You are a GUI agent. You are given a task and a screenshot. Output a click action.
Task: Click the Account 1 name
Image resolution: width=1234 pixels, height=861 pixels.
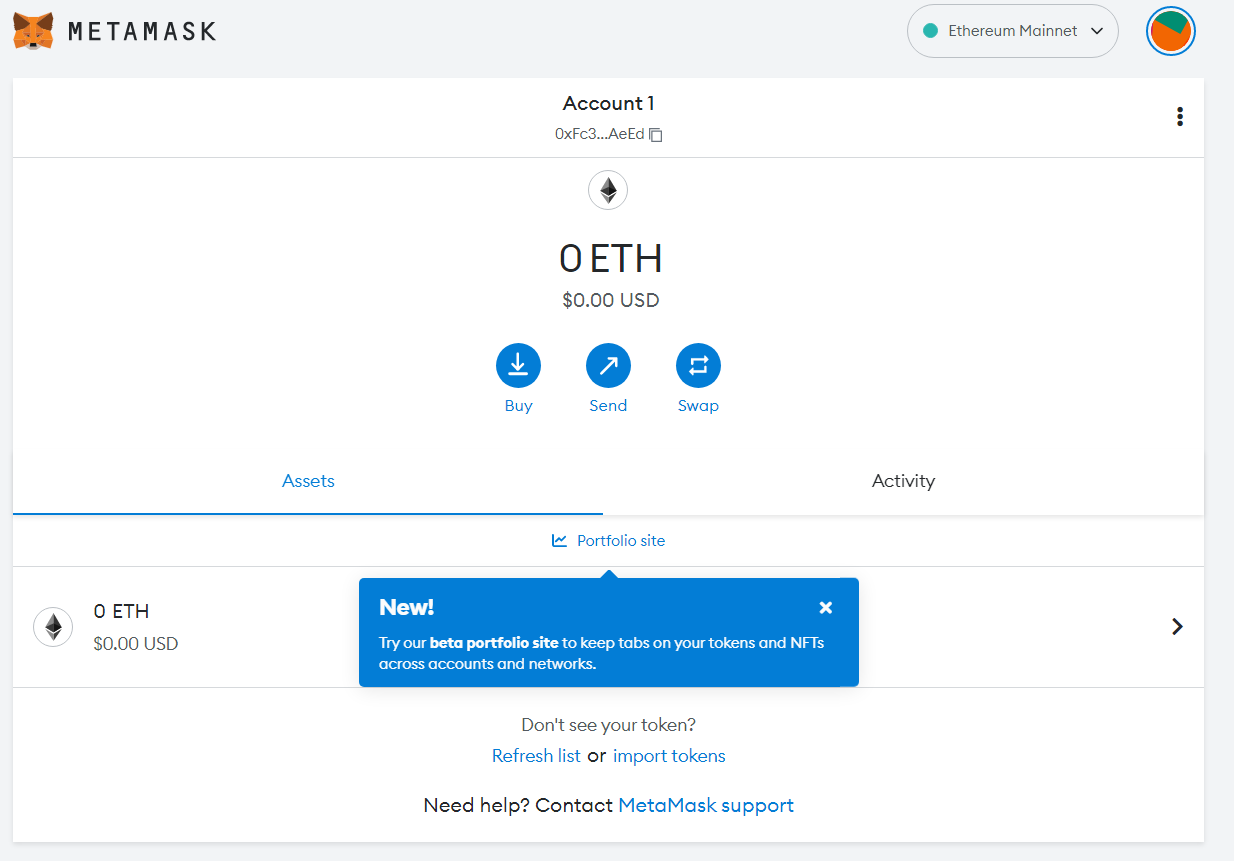(x=608, y=103)
